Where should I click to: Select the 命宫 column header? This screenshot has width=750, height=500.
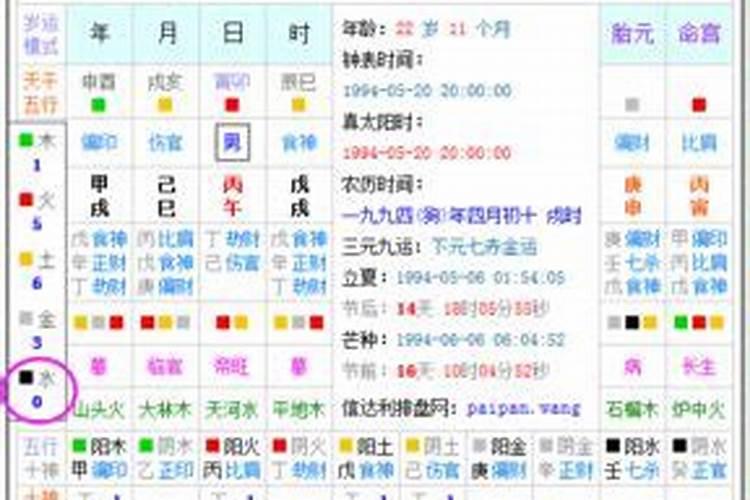point(699,33)
